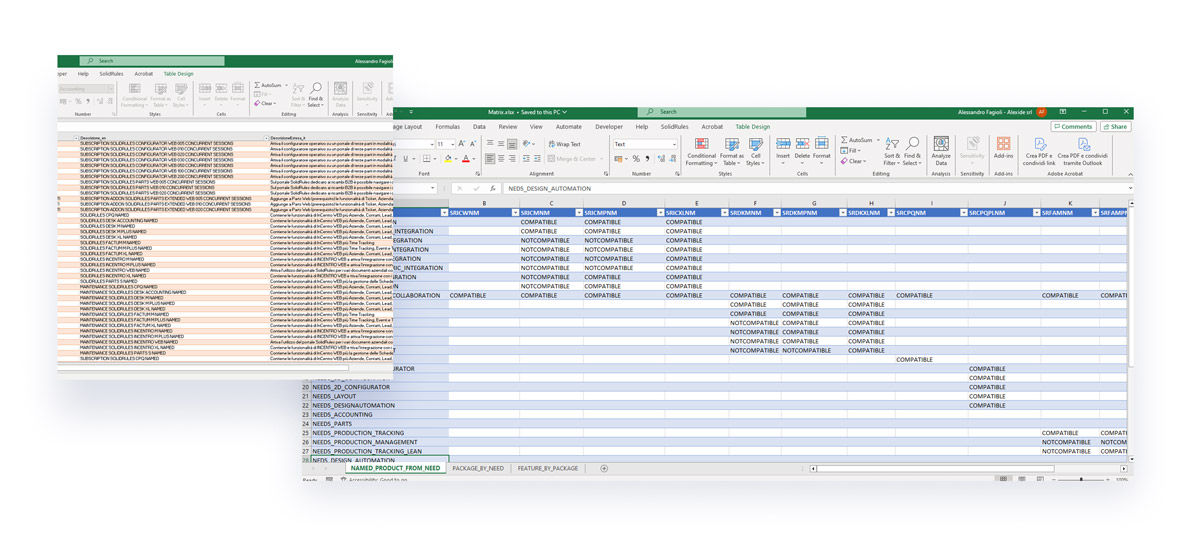Image resolution: width=1200 pixels, height=539 pixels.
Task: Click AutoSum in the back Excel window
Action: click(270, 85)
